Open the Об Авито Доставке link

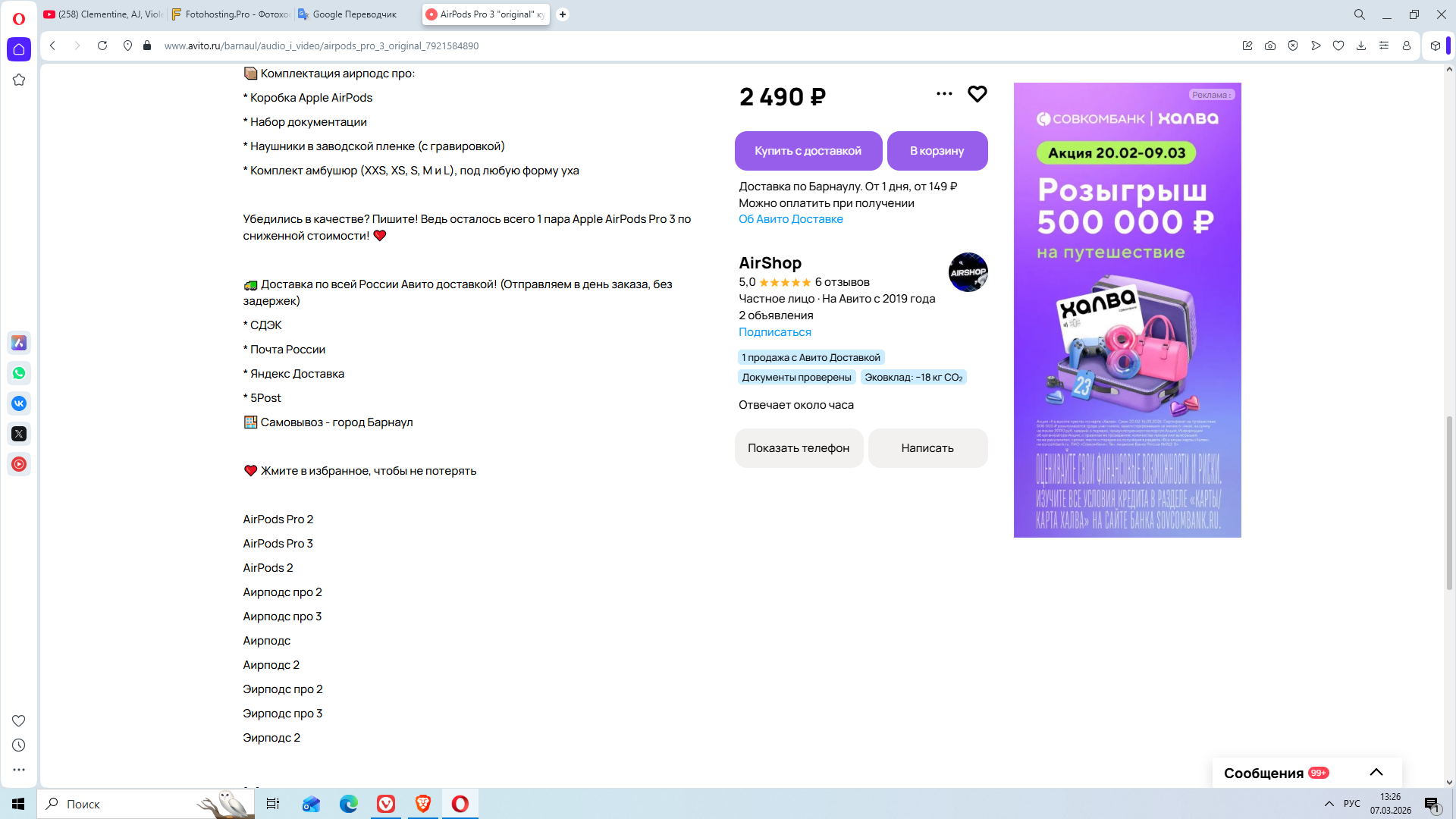click(790, 219)
